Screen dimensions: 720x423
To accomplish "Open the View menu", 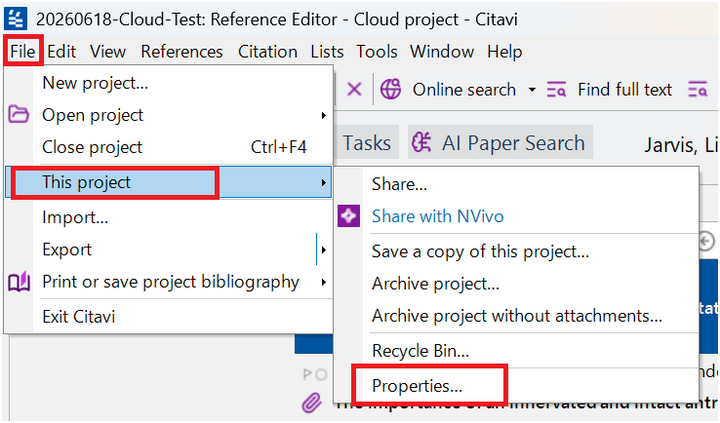I will (107, 51).
